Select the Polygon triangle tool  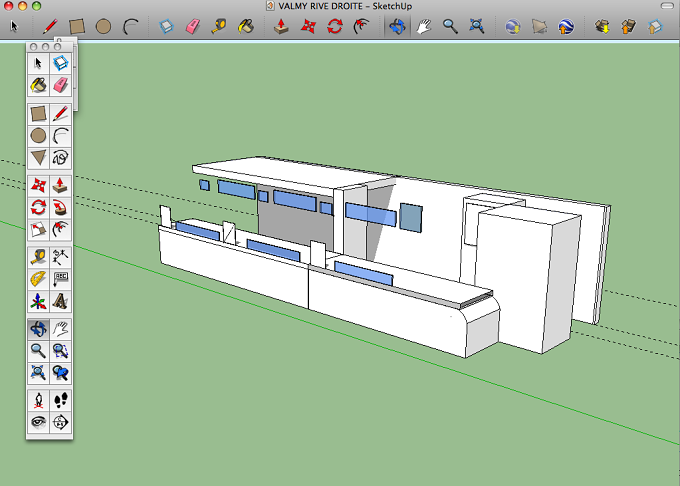(x=38, y=157)
